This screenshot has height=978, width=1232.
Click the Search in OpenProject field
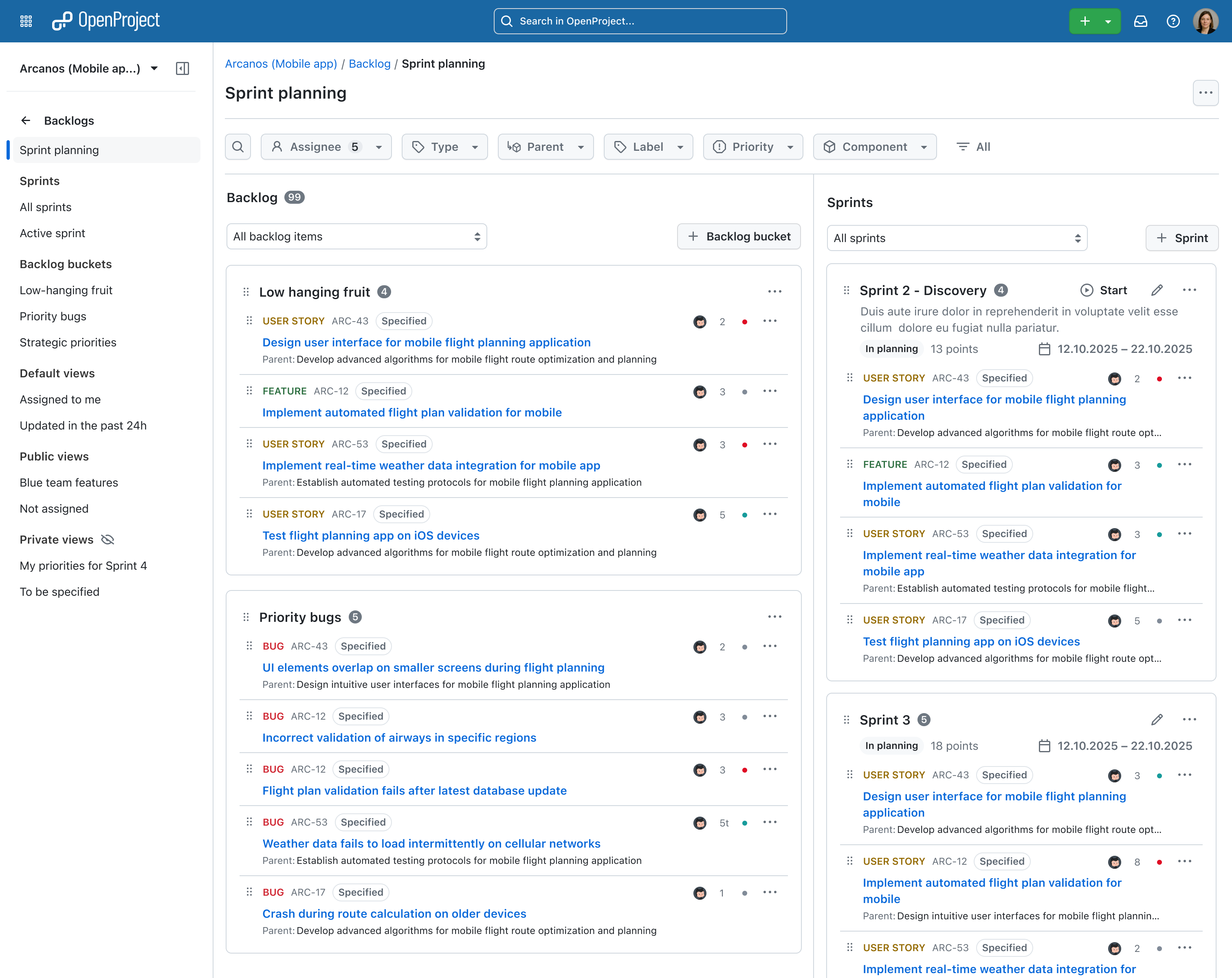tap(640, 20)
